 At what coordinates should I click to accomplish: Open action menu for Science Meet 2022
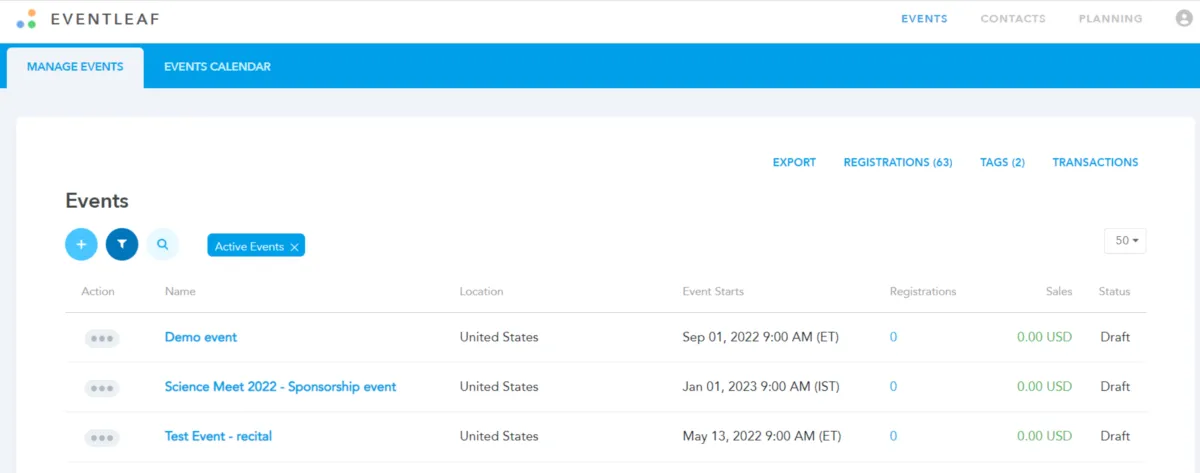[102, 388]
